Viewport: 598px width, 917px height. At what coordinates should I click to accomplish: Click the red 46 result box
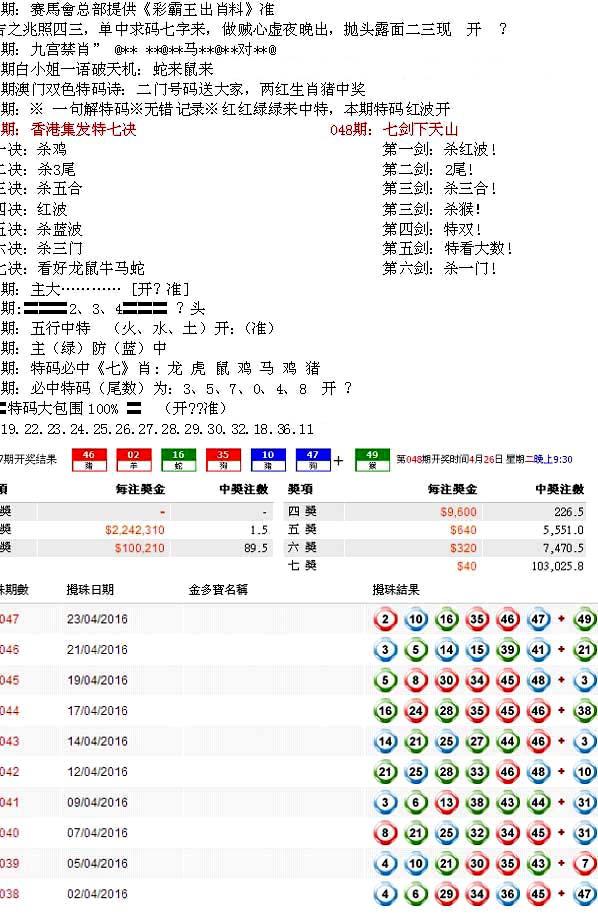[x=89, y=460]
